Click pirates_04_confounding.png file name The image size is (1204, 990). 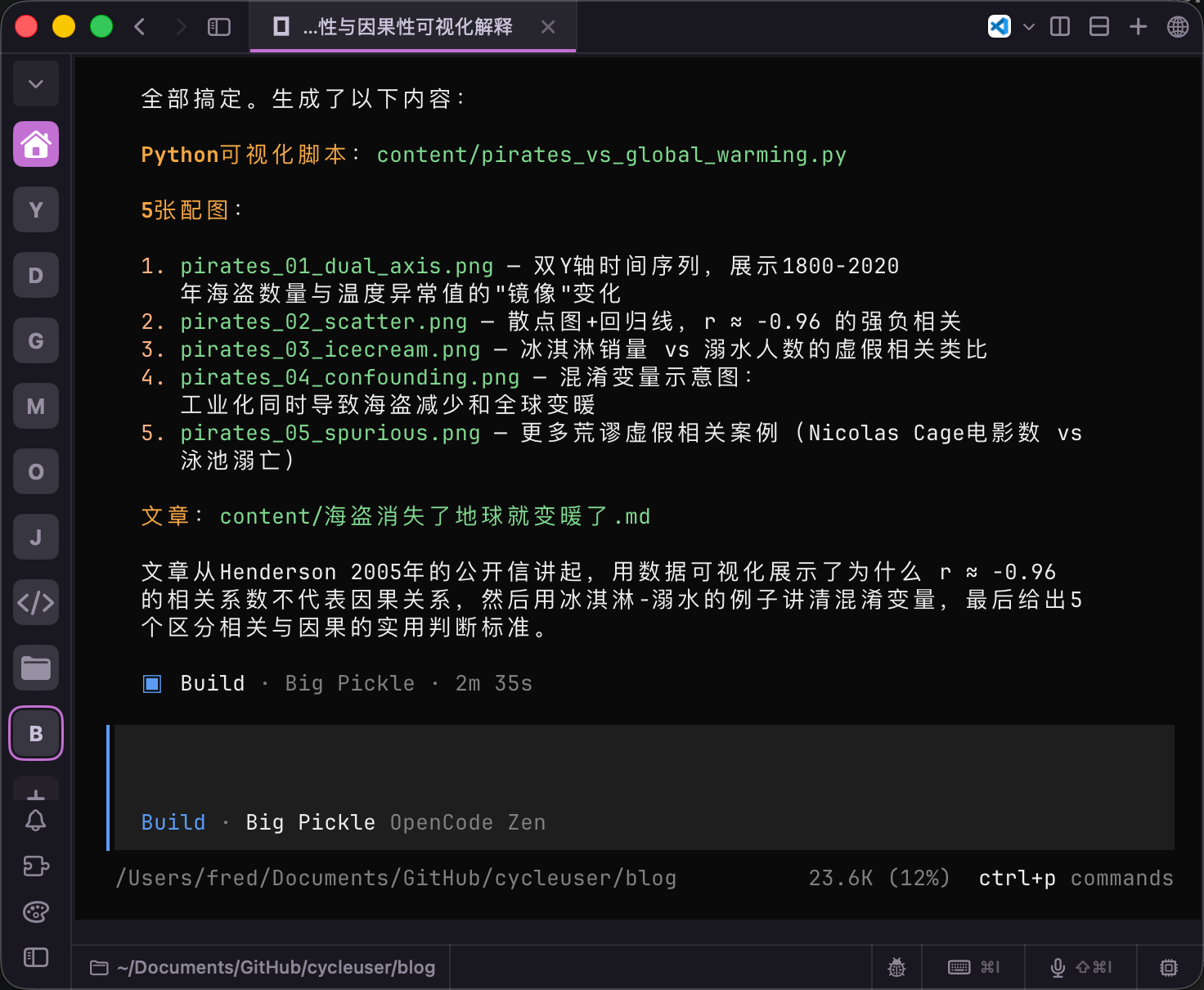[x=350, y=377]
